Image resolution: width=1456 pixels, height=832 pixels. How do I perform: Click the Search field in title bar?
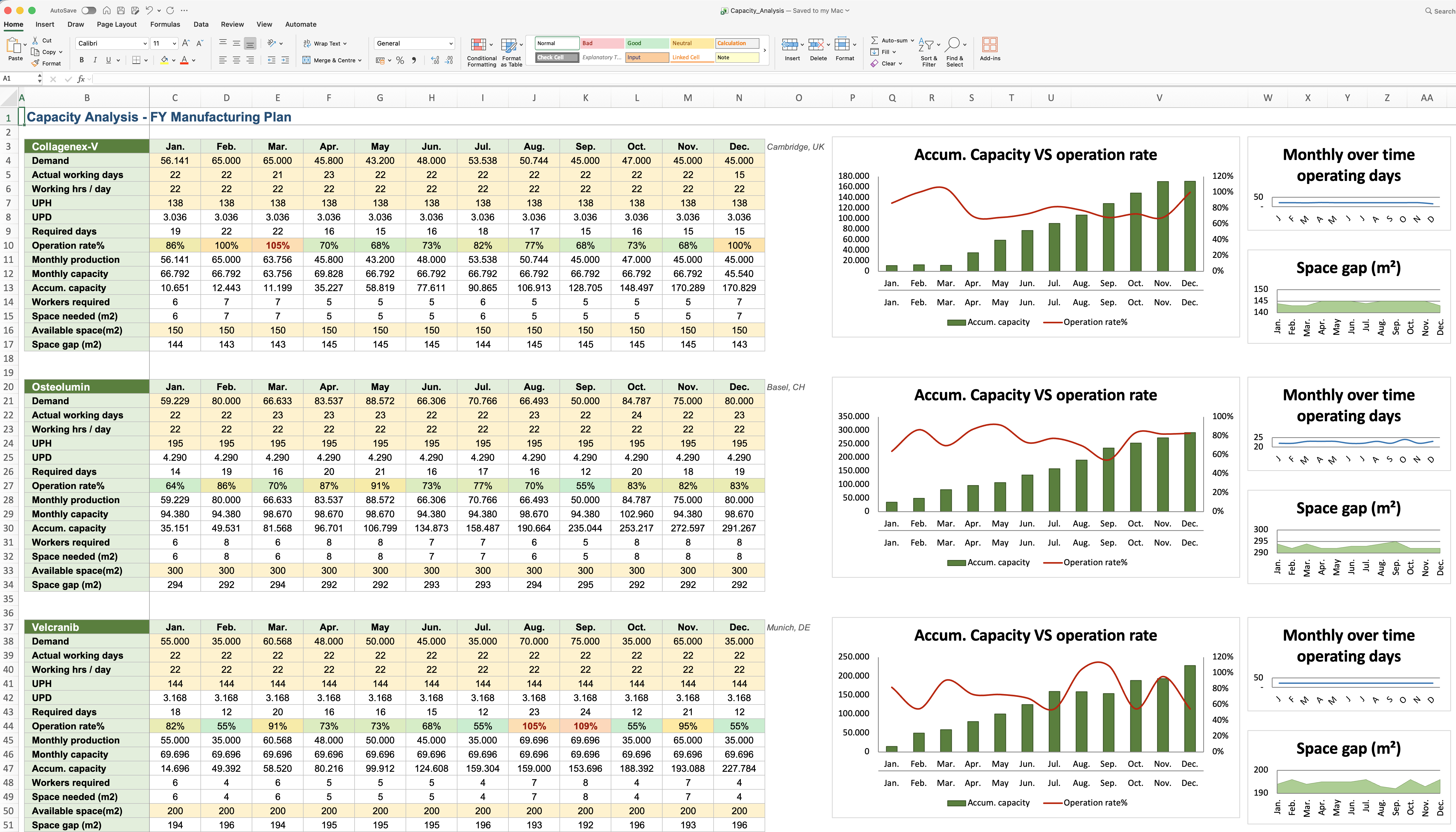tap(1440, 11)
